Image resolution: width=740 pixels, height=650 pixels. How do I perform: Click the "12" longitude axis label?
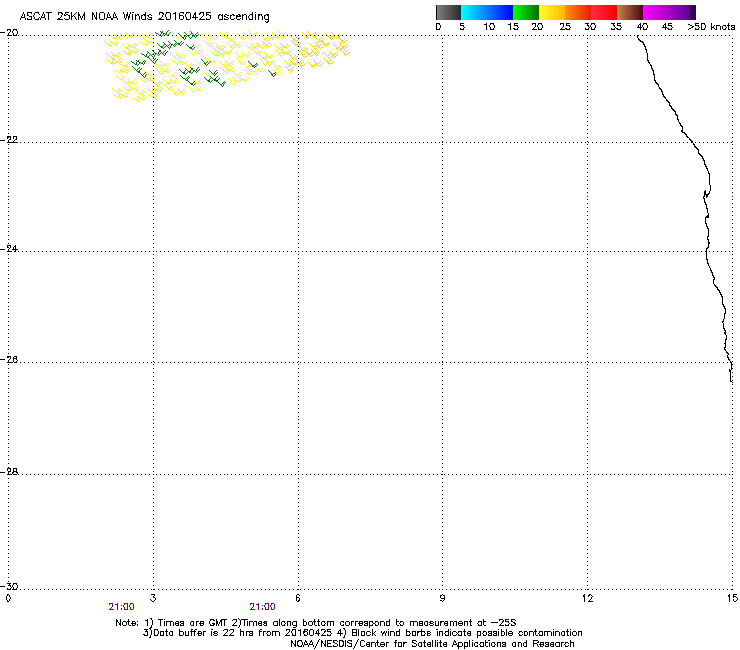[x=588, y=598]
